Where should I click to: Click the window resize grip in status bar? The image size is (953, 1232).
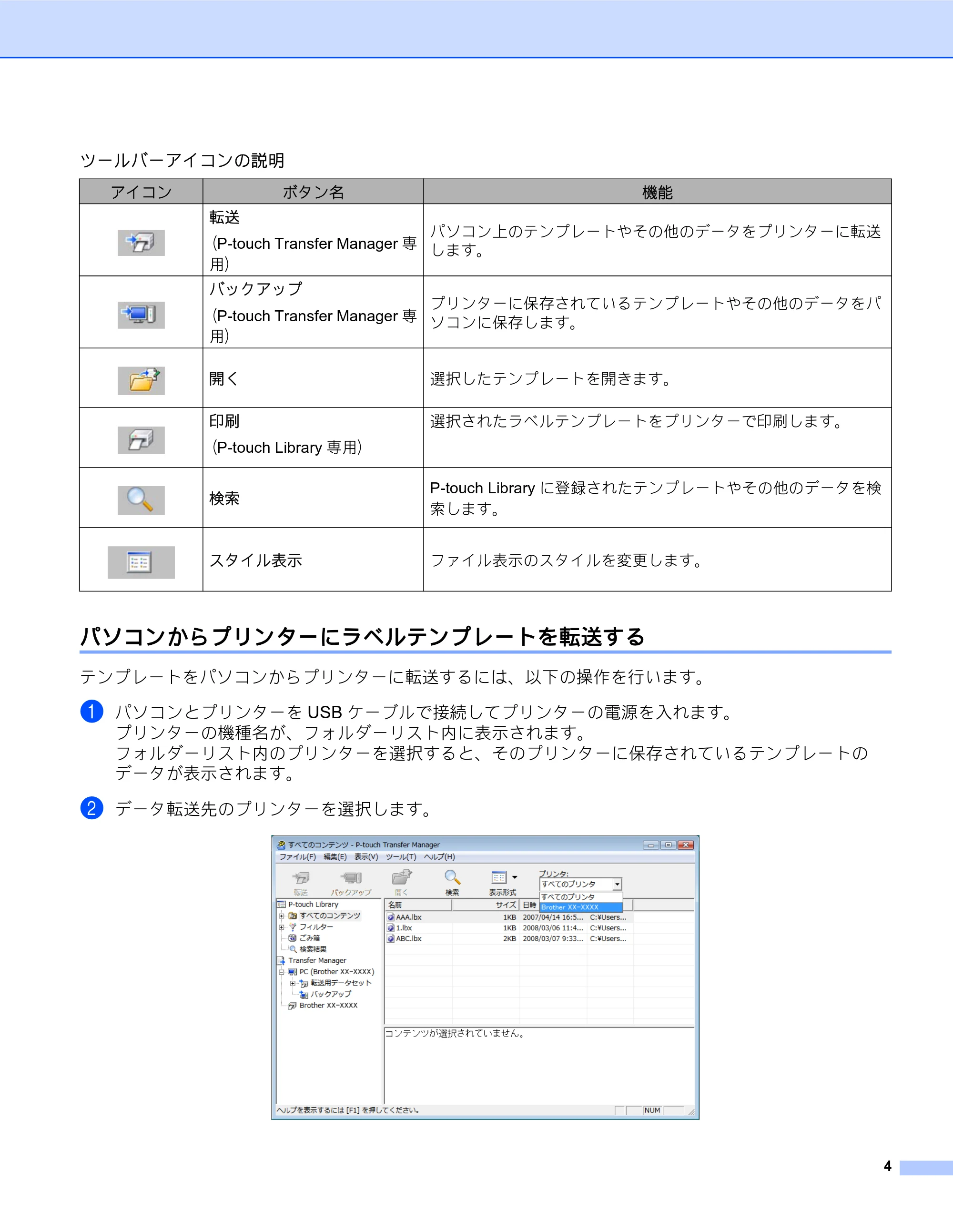click(x=691, y=1111)
